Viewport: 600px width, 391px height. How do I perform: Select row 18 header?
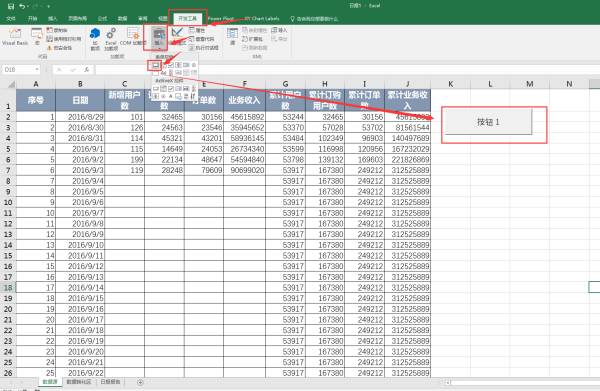tap(8, 287)
